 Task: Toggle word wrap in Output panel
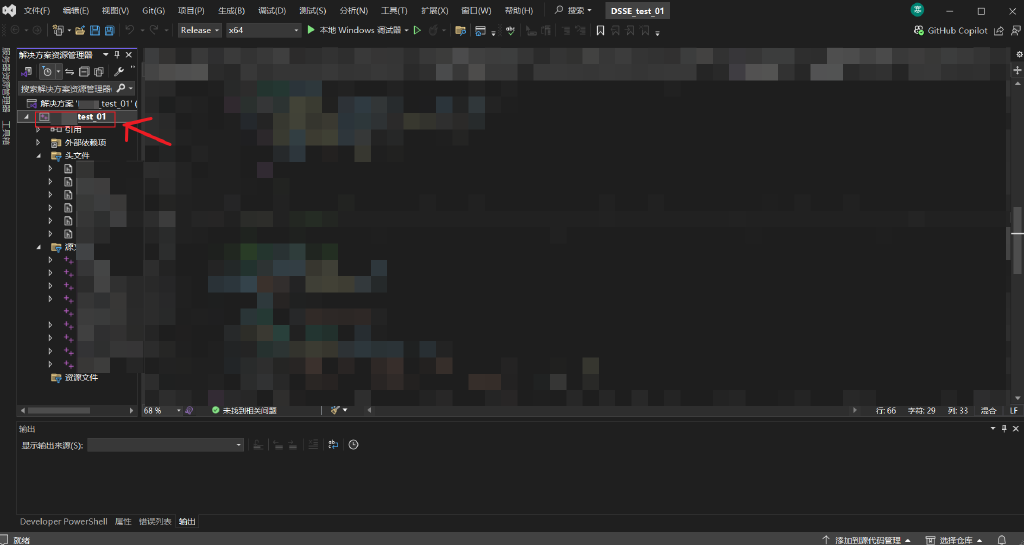pyautogui.click(x=333, y=445)
